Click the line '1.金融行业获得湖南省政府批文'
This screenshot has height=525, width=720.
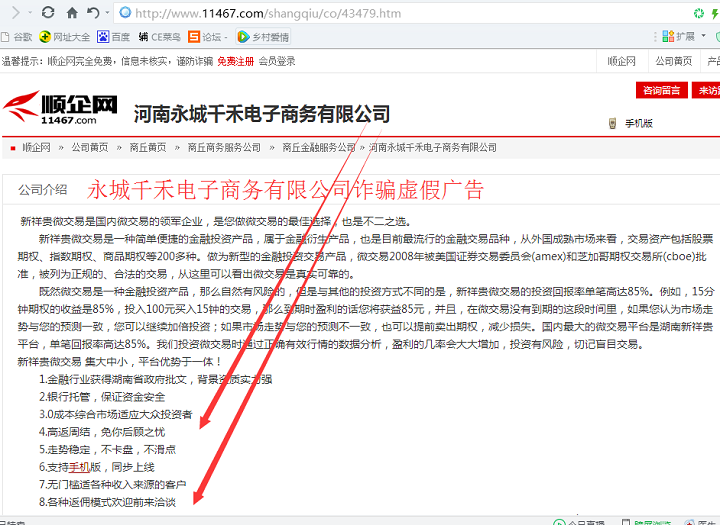tap(156, 380)
